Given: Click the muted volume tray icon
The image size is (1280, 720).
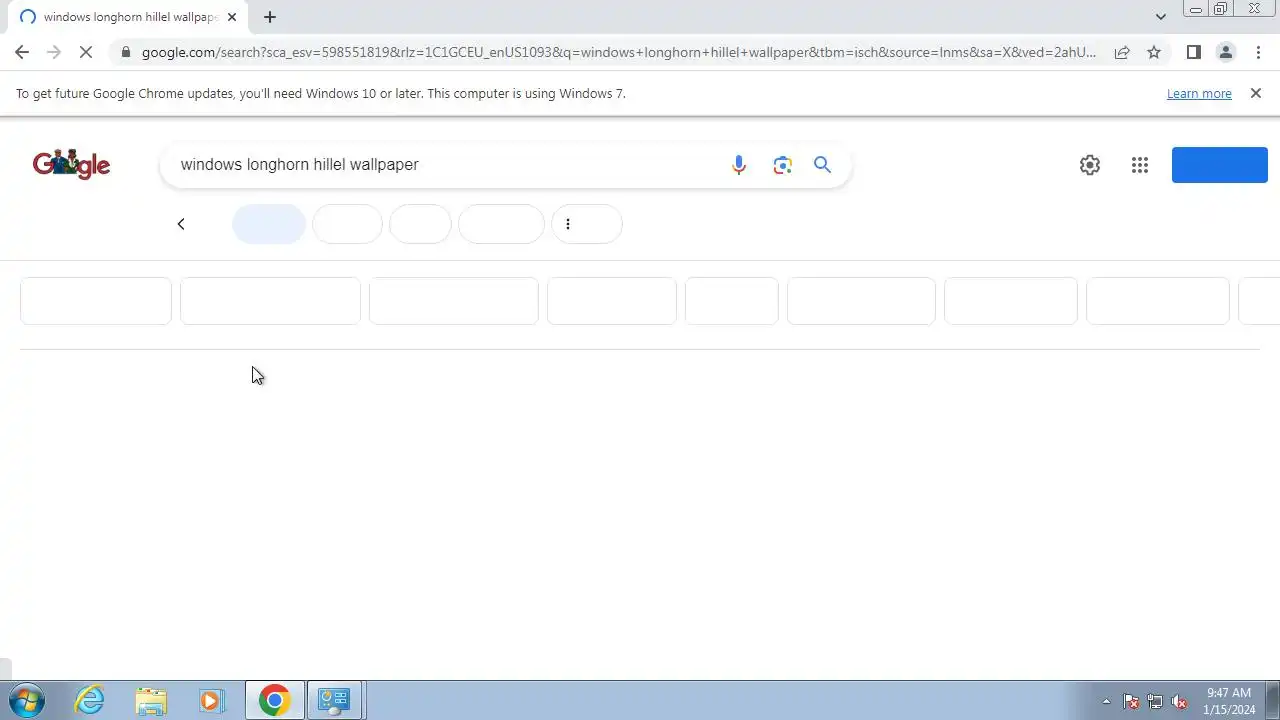Looking at the screenshot, I should point(1179,701).
